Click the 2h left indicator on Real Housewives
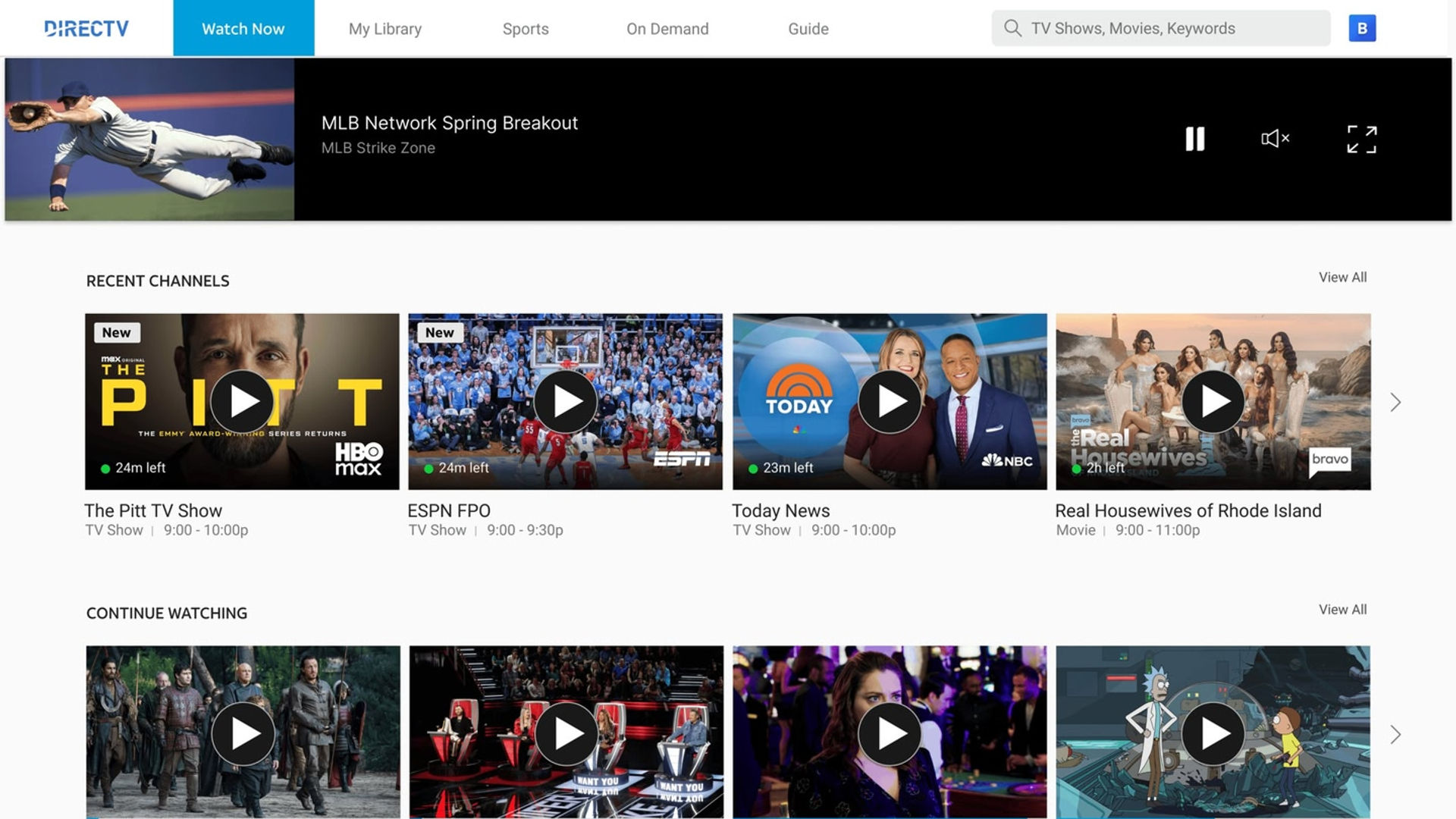 click(x=1098, y=468)
